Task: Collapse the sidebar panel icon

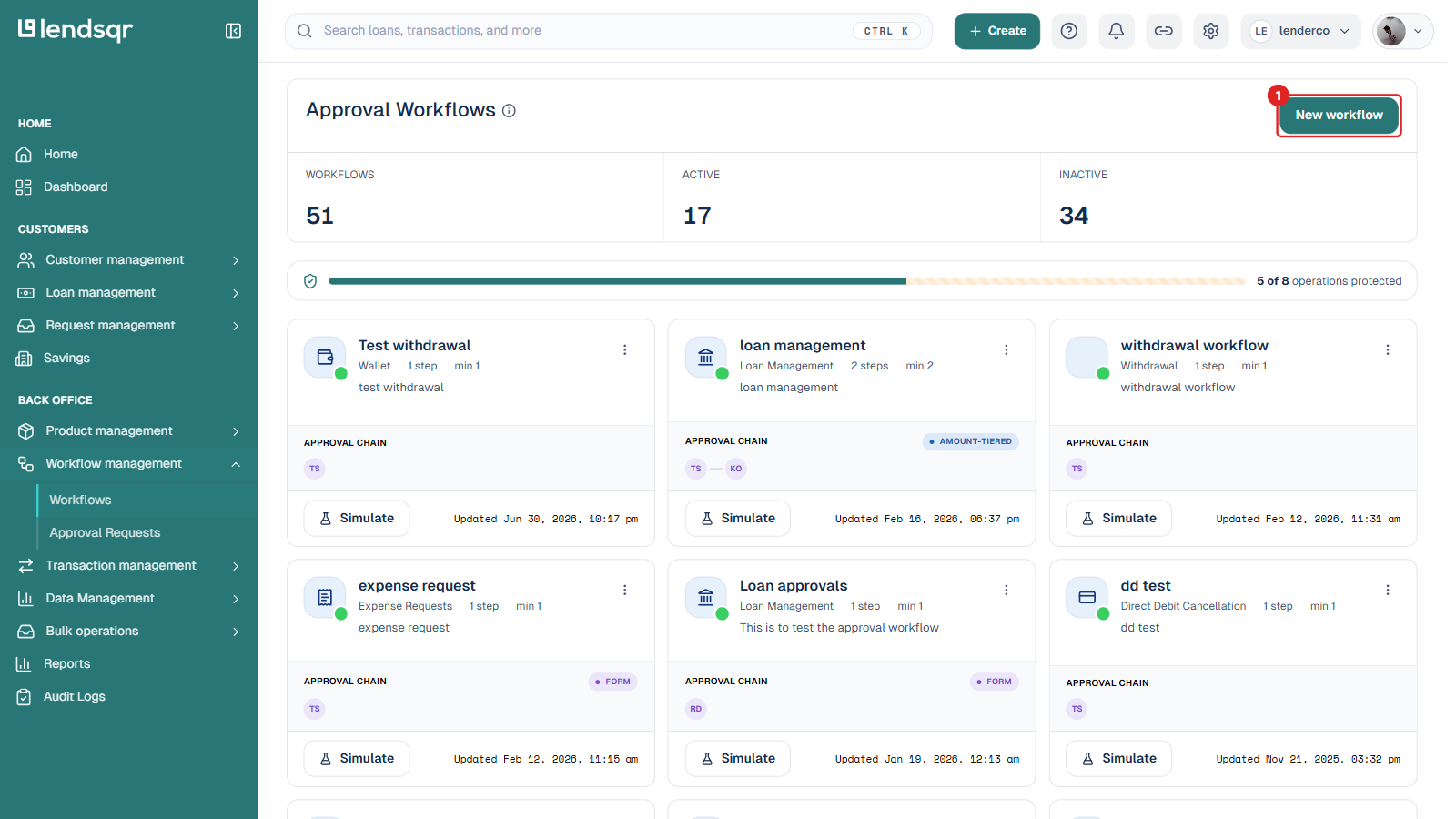Action: tap(233, 31)
